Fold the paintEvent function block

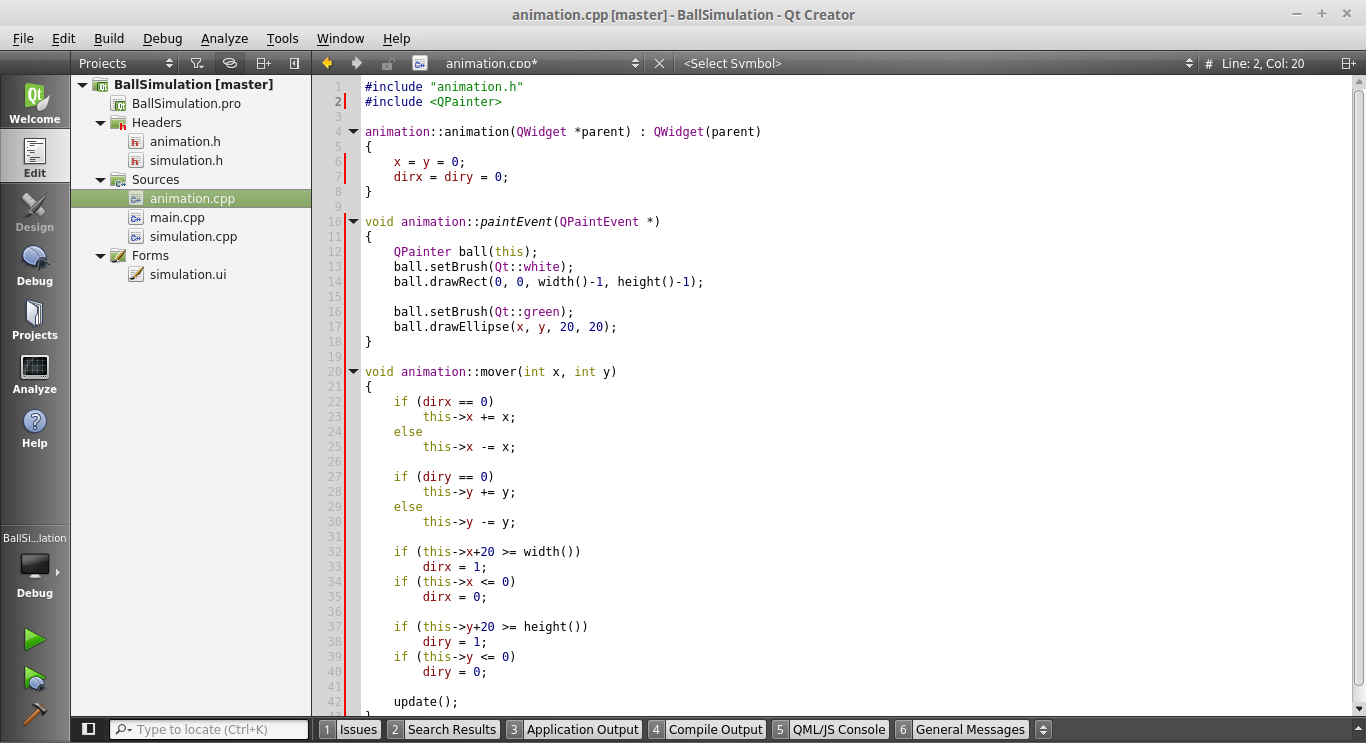(x=353, y=221)
